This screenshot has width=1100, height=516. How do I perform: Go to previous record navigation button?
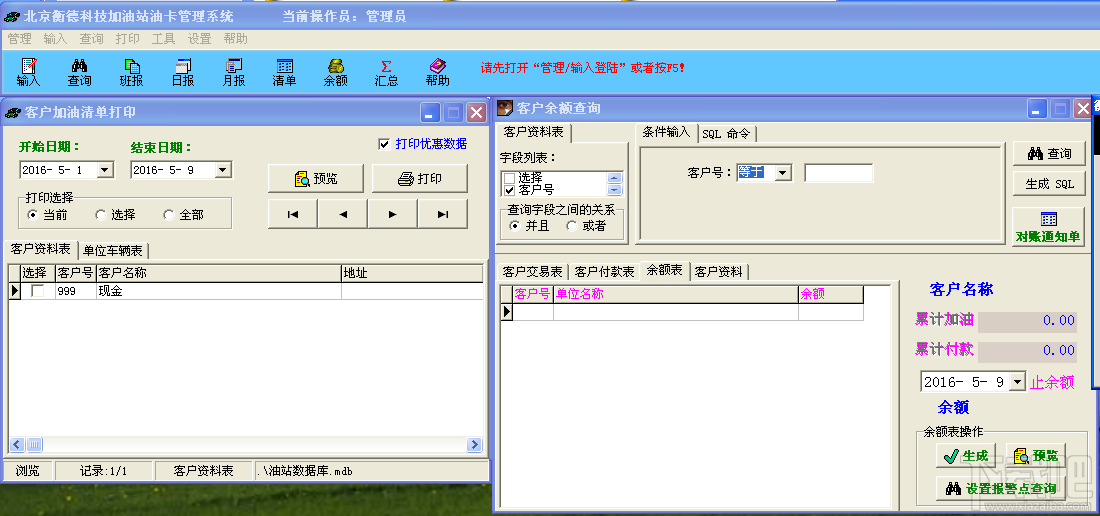click(342, 215)
